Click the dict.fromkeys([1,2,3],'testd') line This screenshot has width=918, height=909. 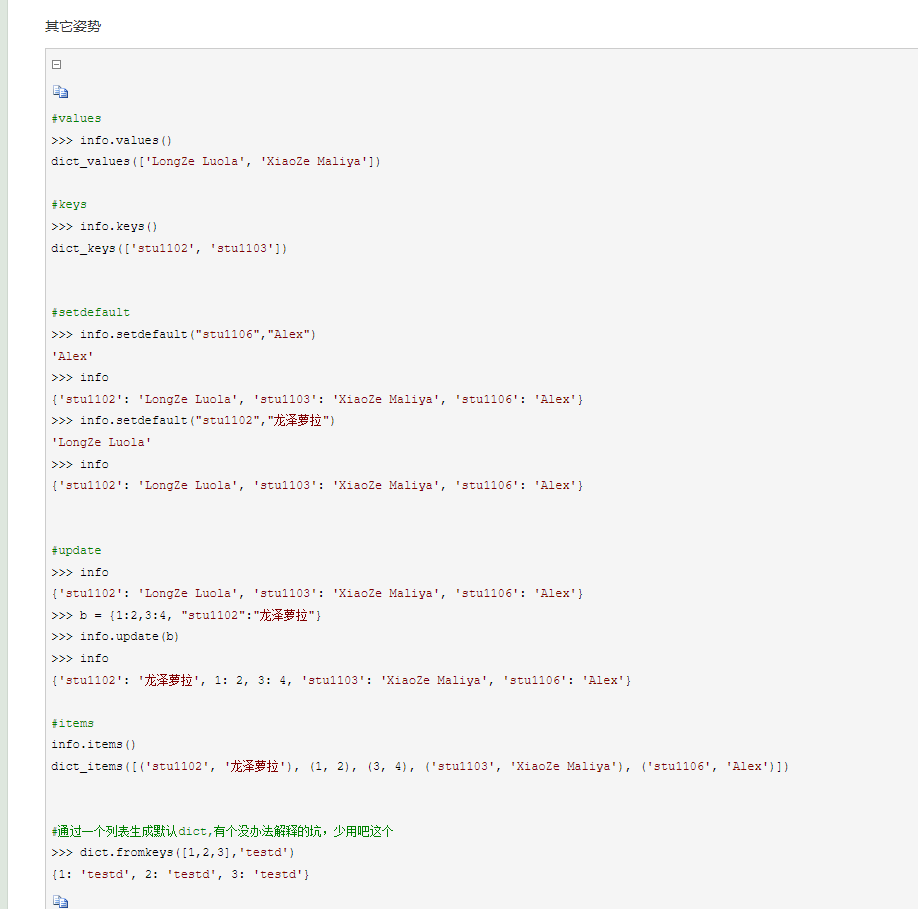click(x=173, y=853)
